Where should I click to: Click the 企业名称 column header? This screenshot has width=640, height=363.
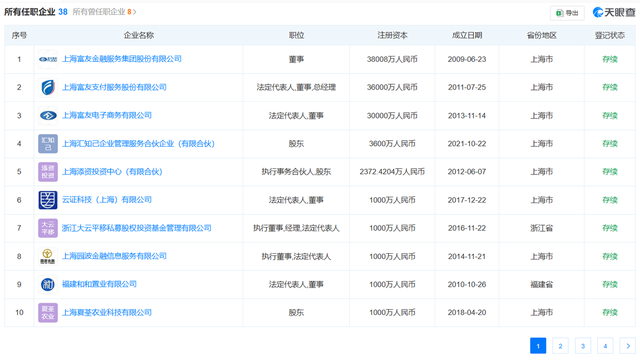[139, 36]
